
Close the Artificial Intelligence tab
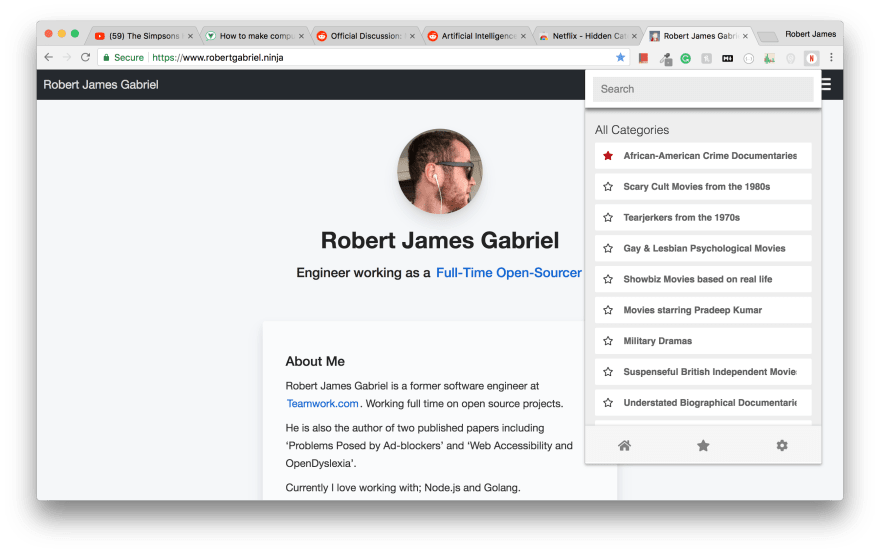(523, 36)
